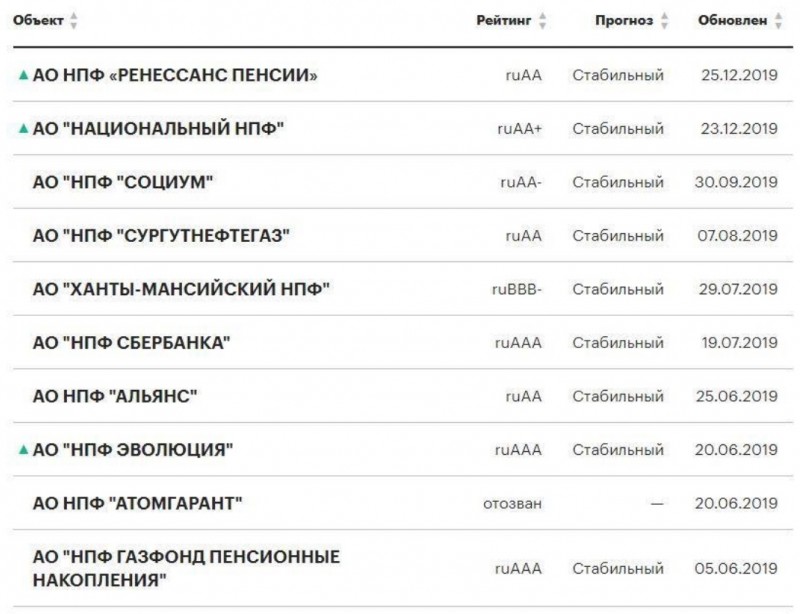Click the Рейтинг column header
Screen dimensions: 800x614
coord(504,20)
